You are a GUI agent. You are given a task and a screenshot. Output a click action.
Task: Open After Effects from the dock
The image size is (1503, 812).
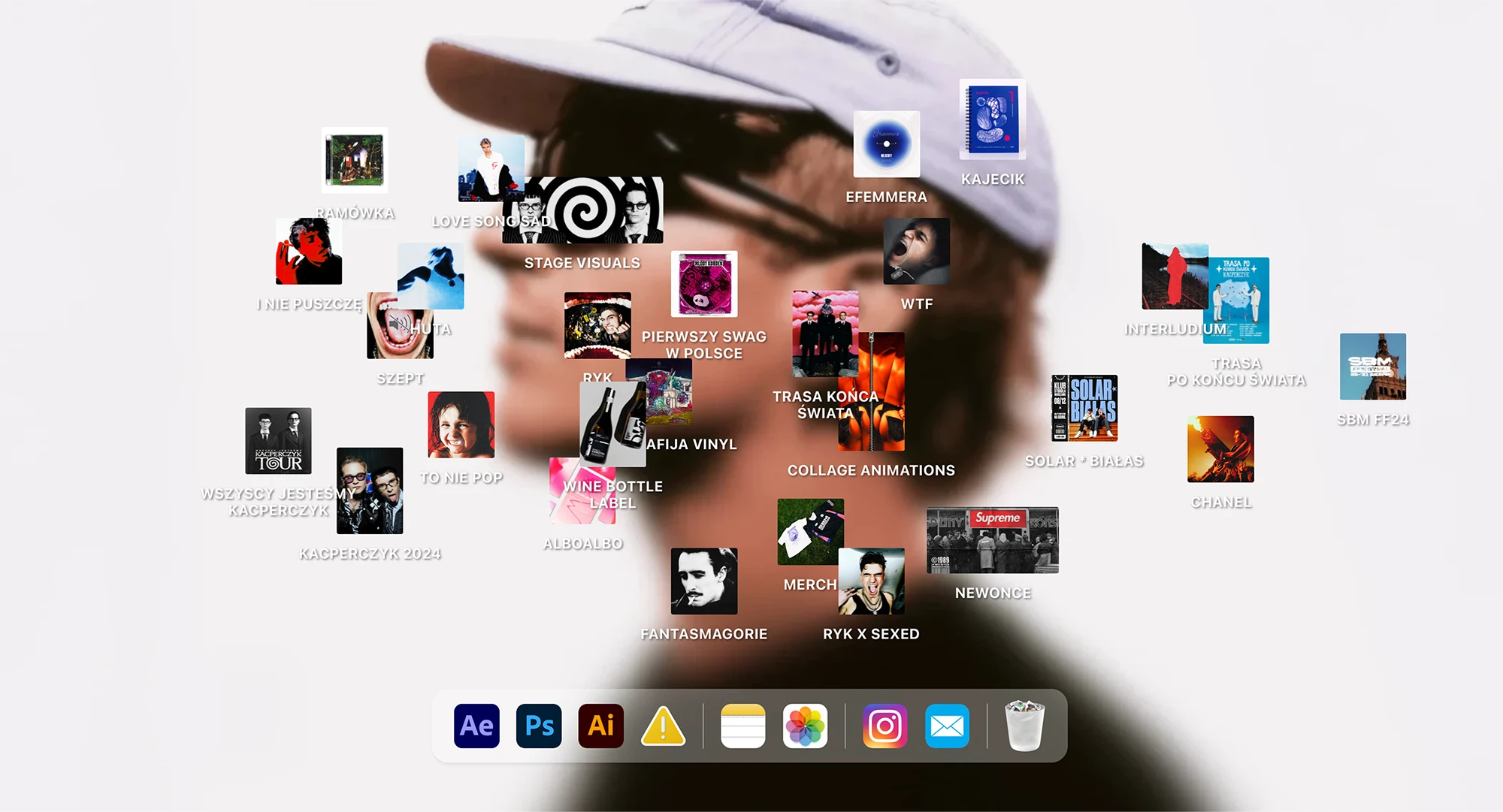[476, 726]
